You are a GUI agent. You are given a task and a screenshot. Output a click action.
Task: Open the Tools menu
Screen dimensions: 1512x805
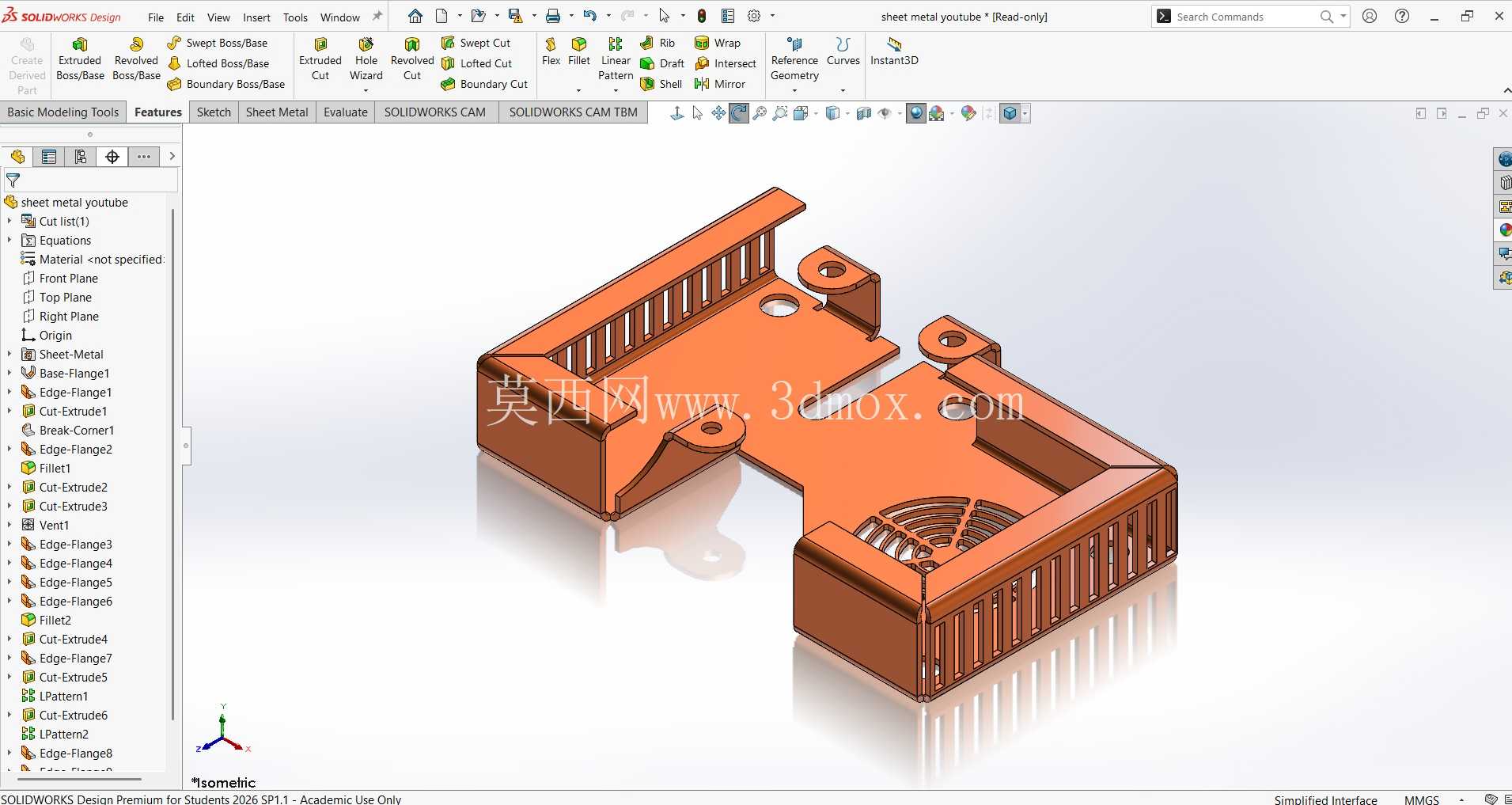(295, 17)
